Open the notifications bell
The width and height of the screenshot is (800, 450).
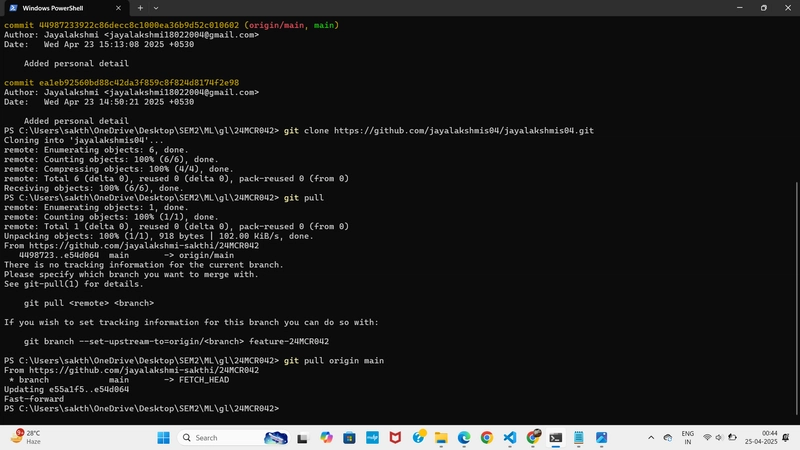coord(786,438)
